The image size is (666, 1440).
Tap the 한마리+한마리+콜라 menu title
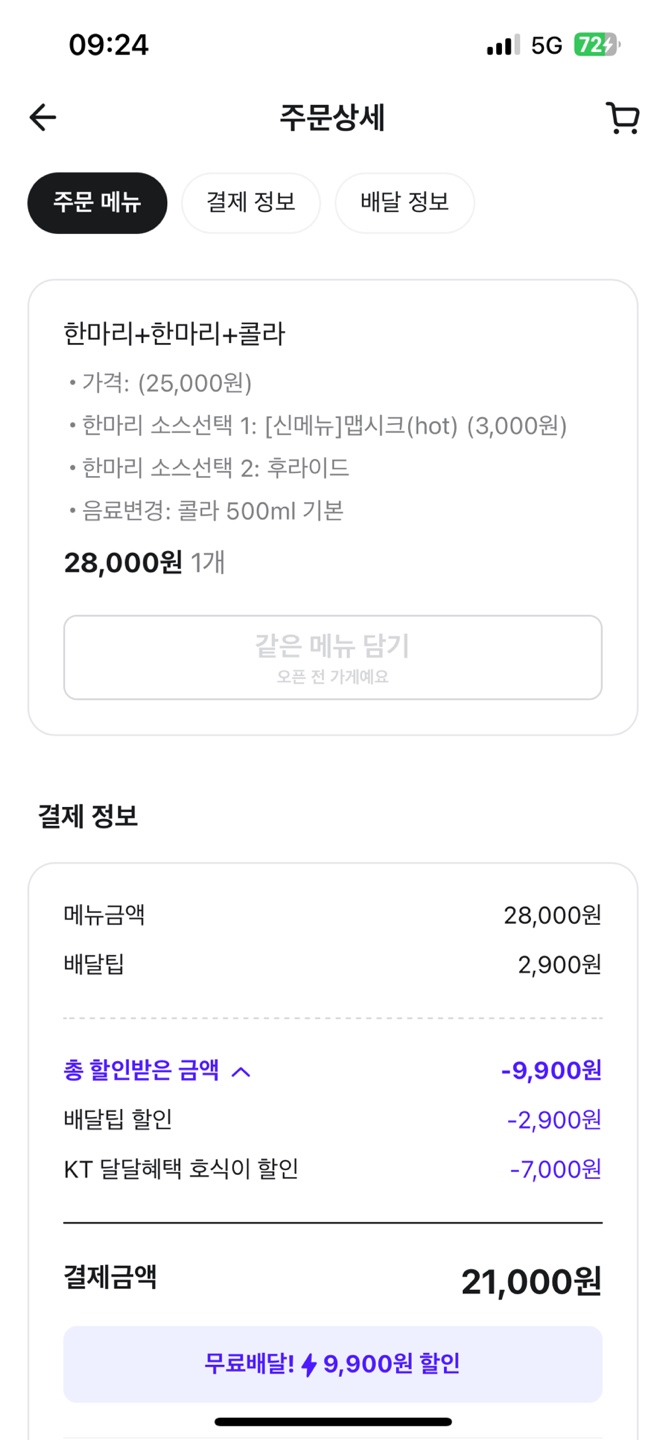click(174, 334)
